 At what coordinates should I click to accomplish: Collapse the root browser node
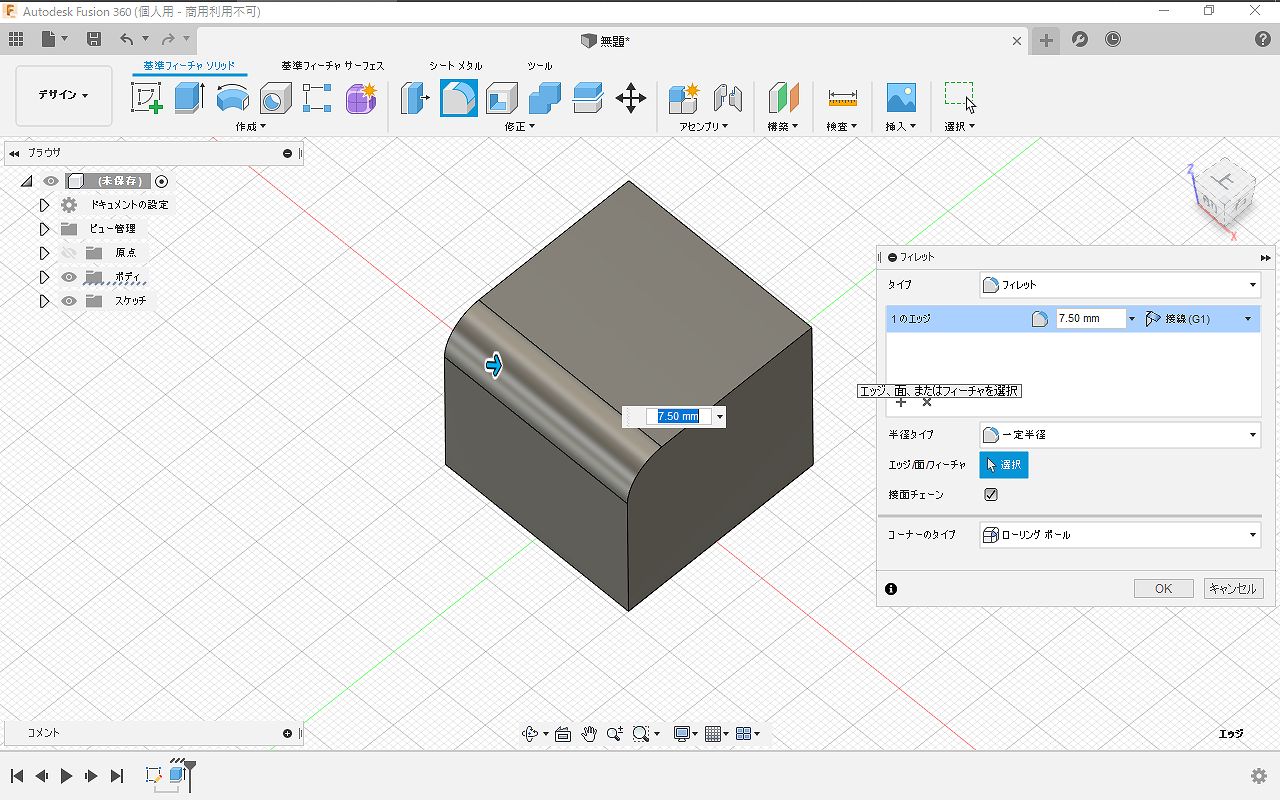[x=26, y=181]
